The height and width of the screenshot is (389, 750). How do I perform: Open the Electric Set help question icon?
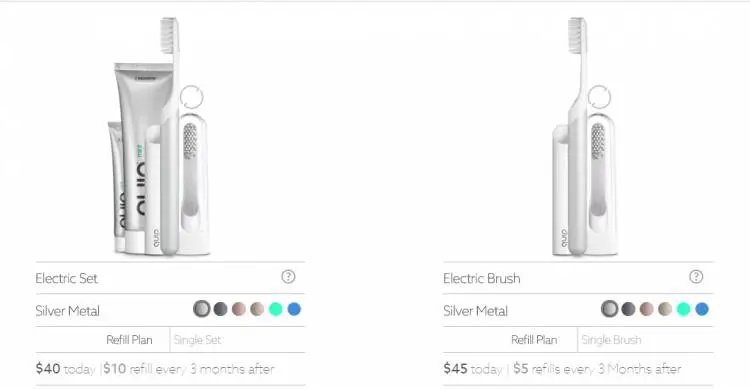(x=288, y=277)
